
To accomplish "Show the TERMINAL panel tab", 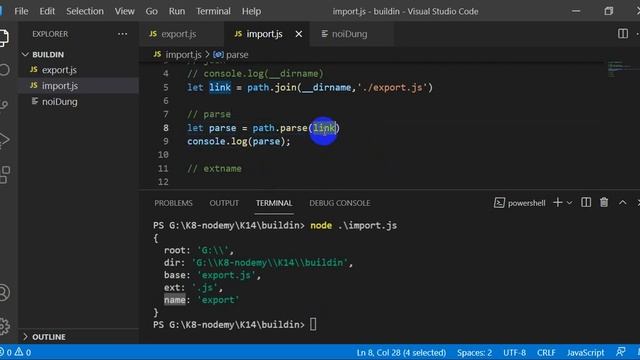I will click(x=274, y=203).
